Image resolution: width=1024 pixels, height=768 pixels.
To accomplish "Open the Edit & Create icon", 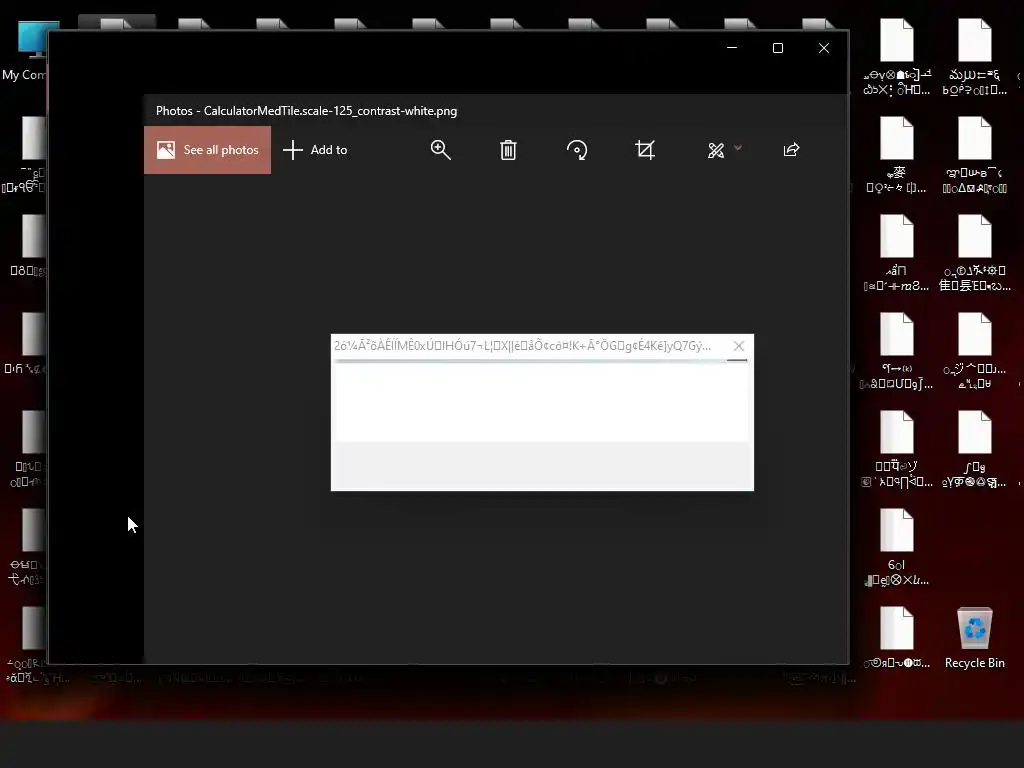I will click(x=716, y=150).
